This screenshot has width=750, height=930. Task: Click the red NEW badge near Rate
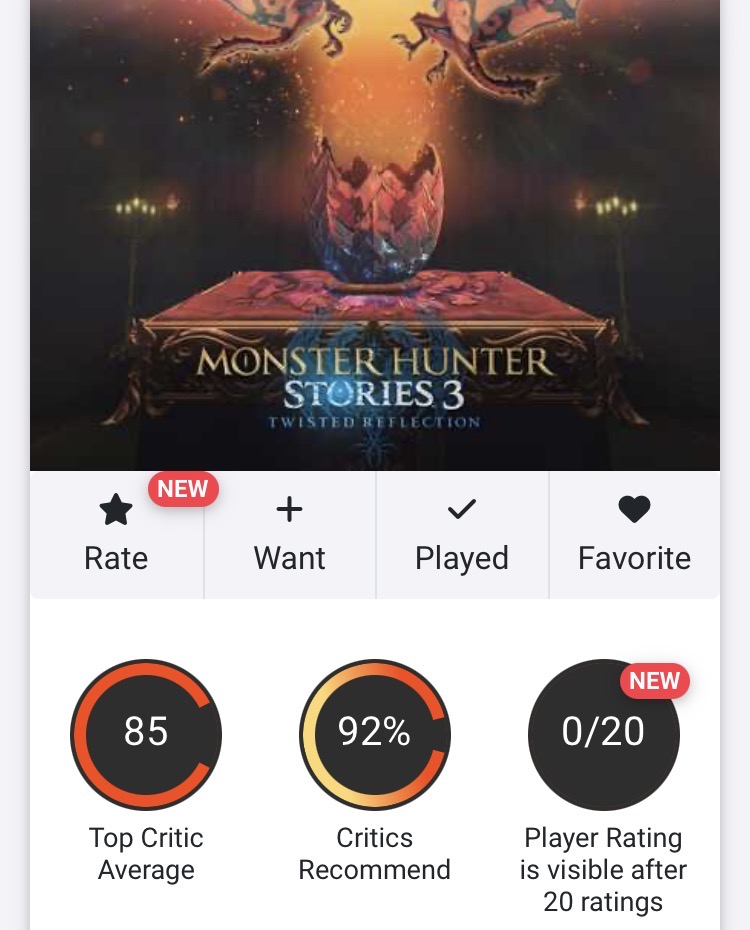click(183, 489)
